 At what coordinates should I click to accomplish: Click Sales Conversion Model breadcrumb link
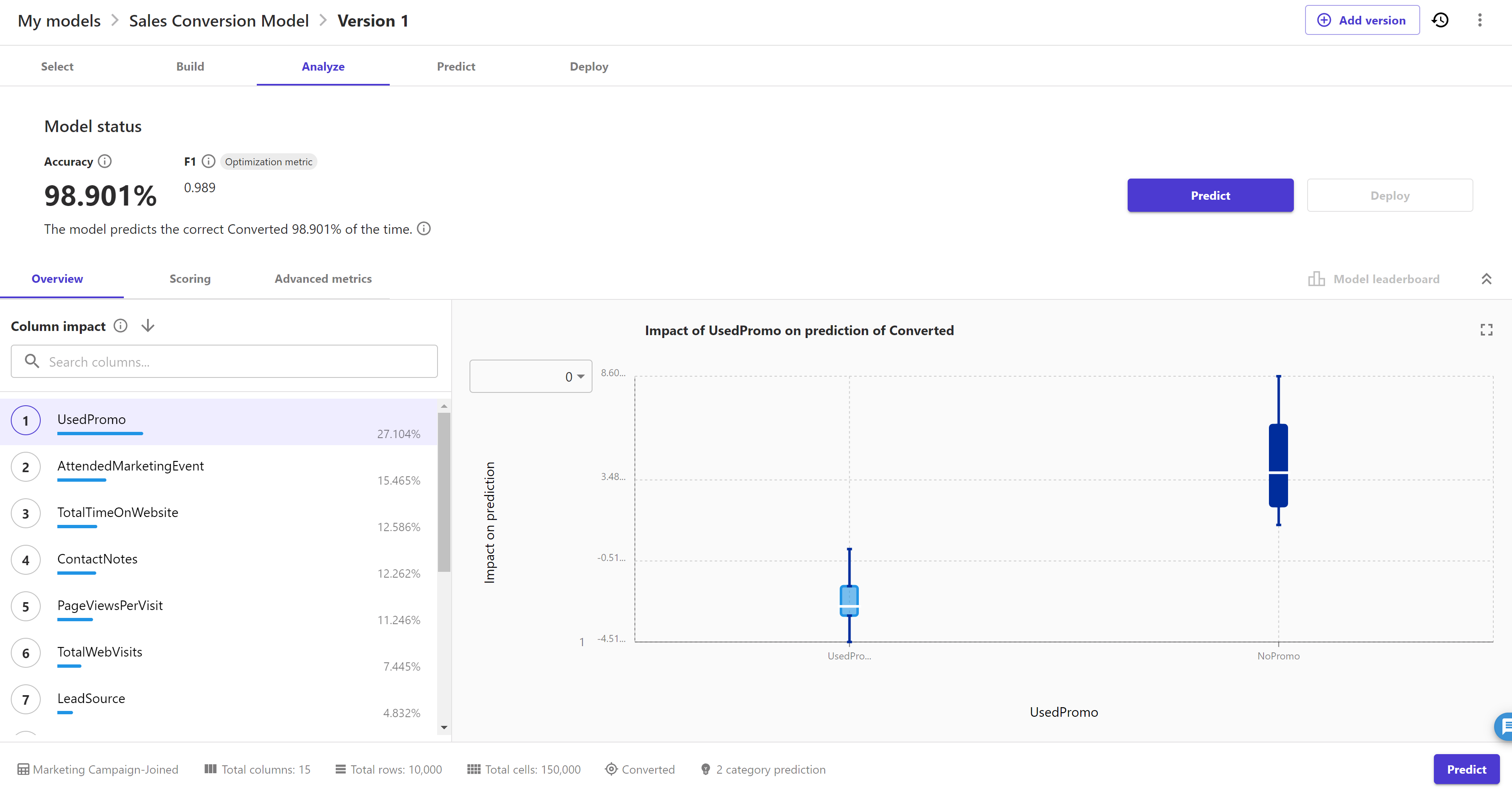[x=219, y=21]
